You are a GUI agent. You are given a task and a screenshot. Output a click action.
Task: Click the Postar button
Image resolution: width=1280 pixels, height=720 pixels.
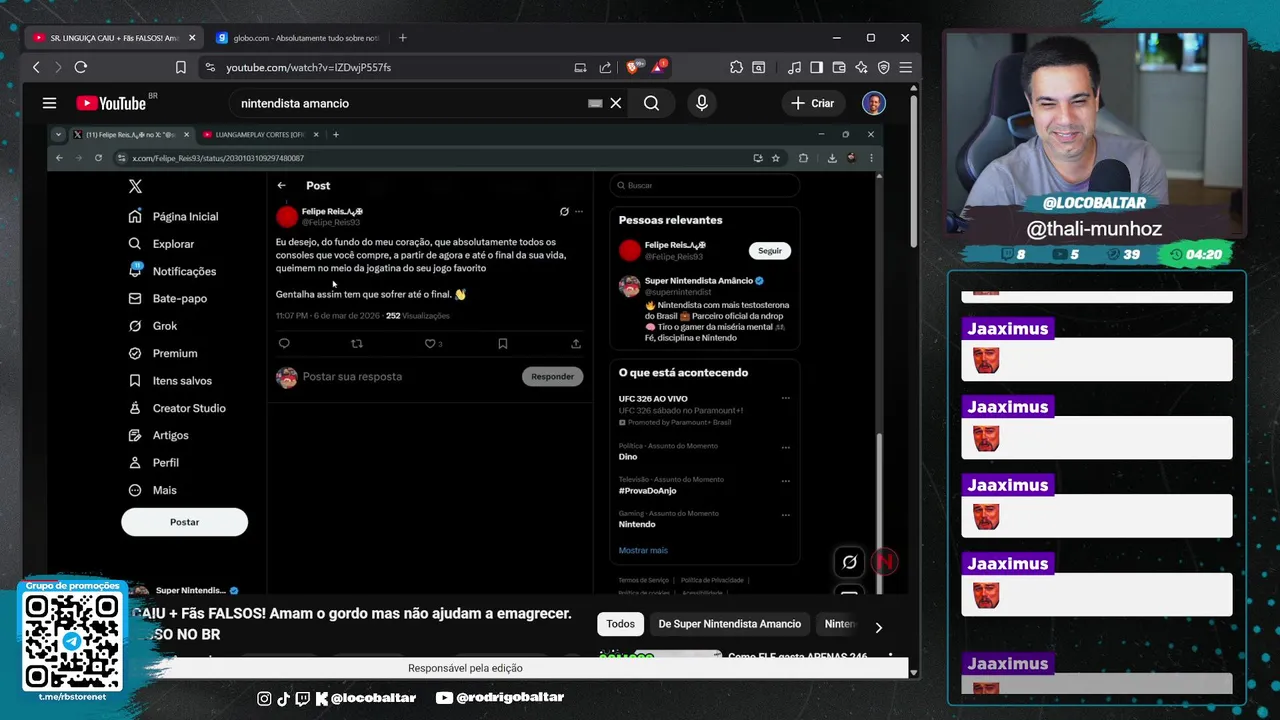point(184,522)
